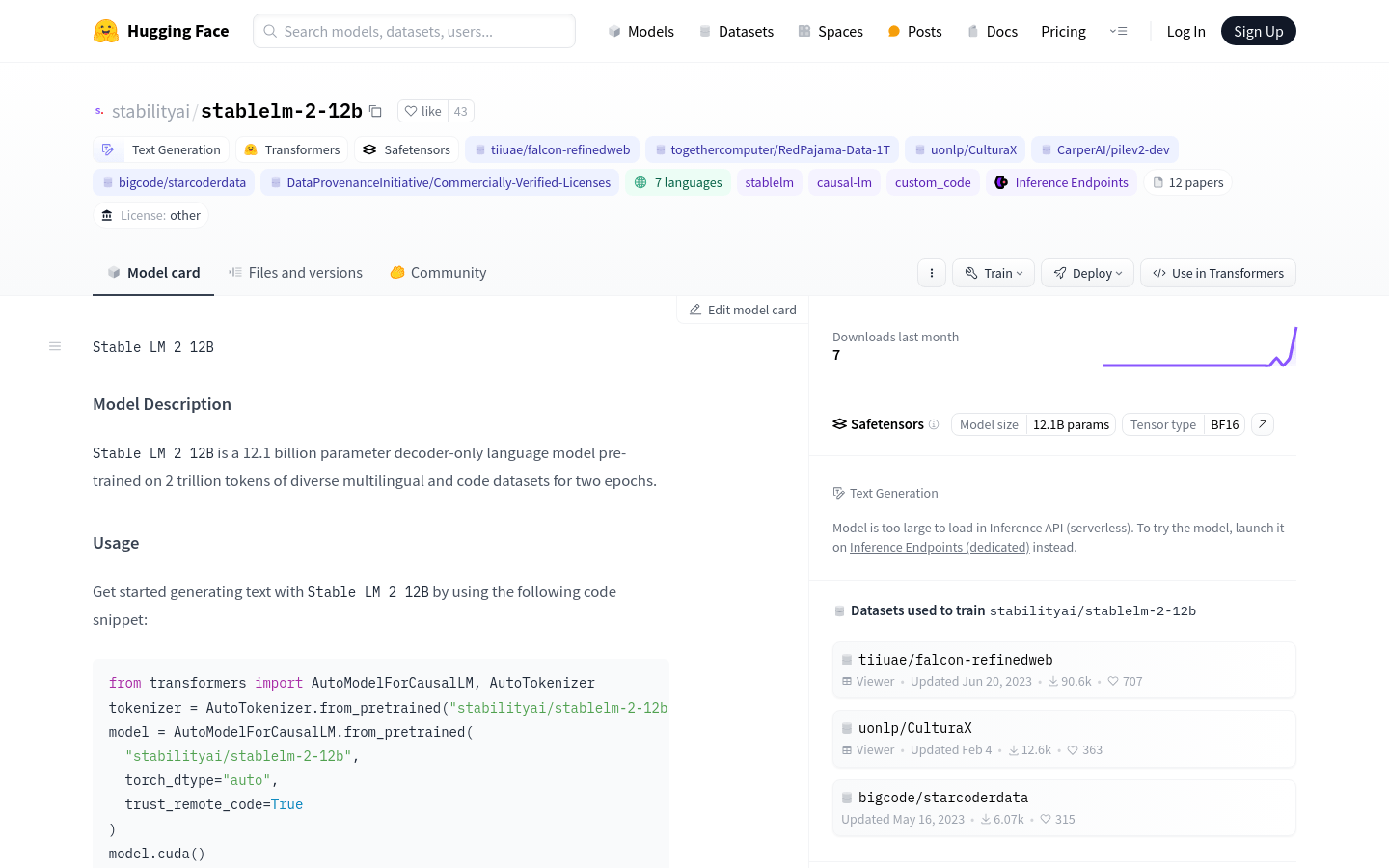The width and height of the screenshot is (1389, 868).
Task: Open the three-dot more options button
Action: tap(932, 273)
